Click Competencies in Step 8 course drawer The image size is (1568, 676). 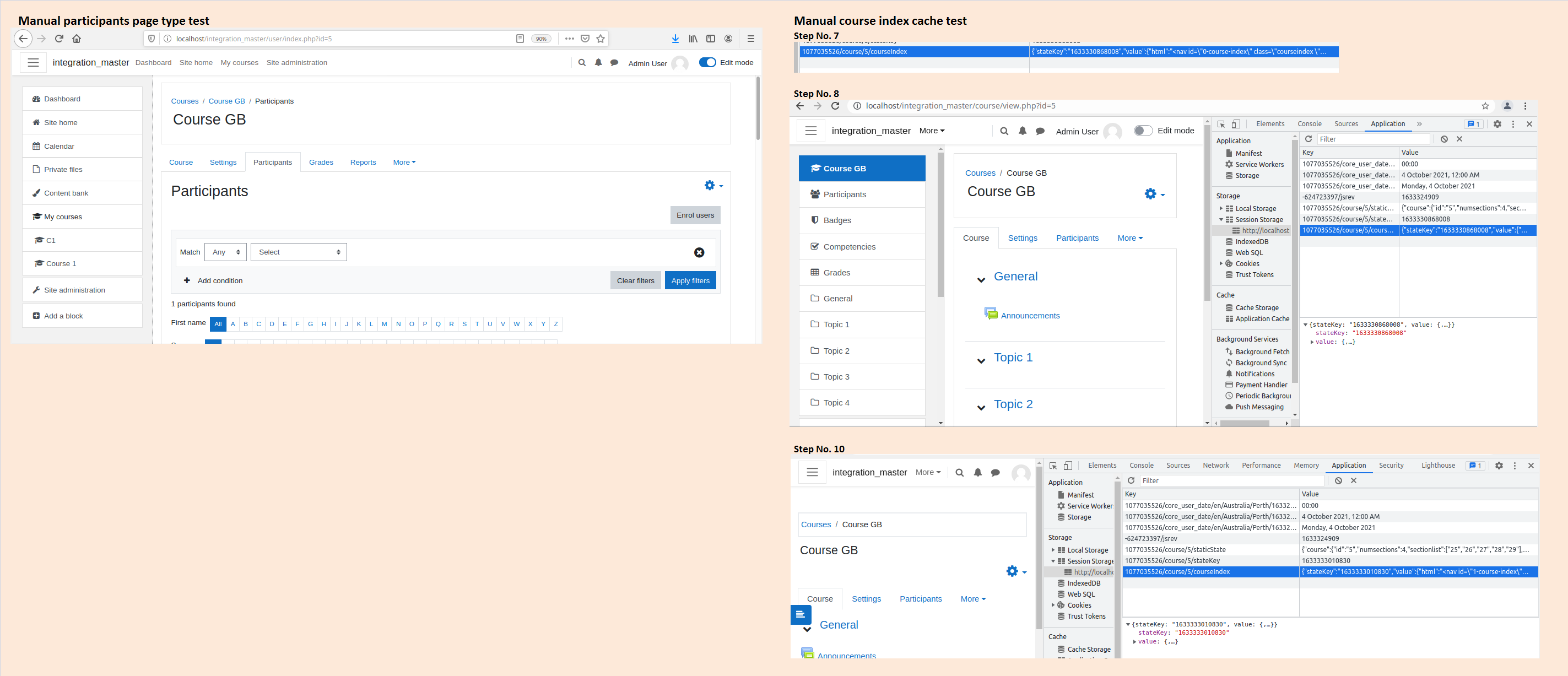click(x=862, y=247)
